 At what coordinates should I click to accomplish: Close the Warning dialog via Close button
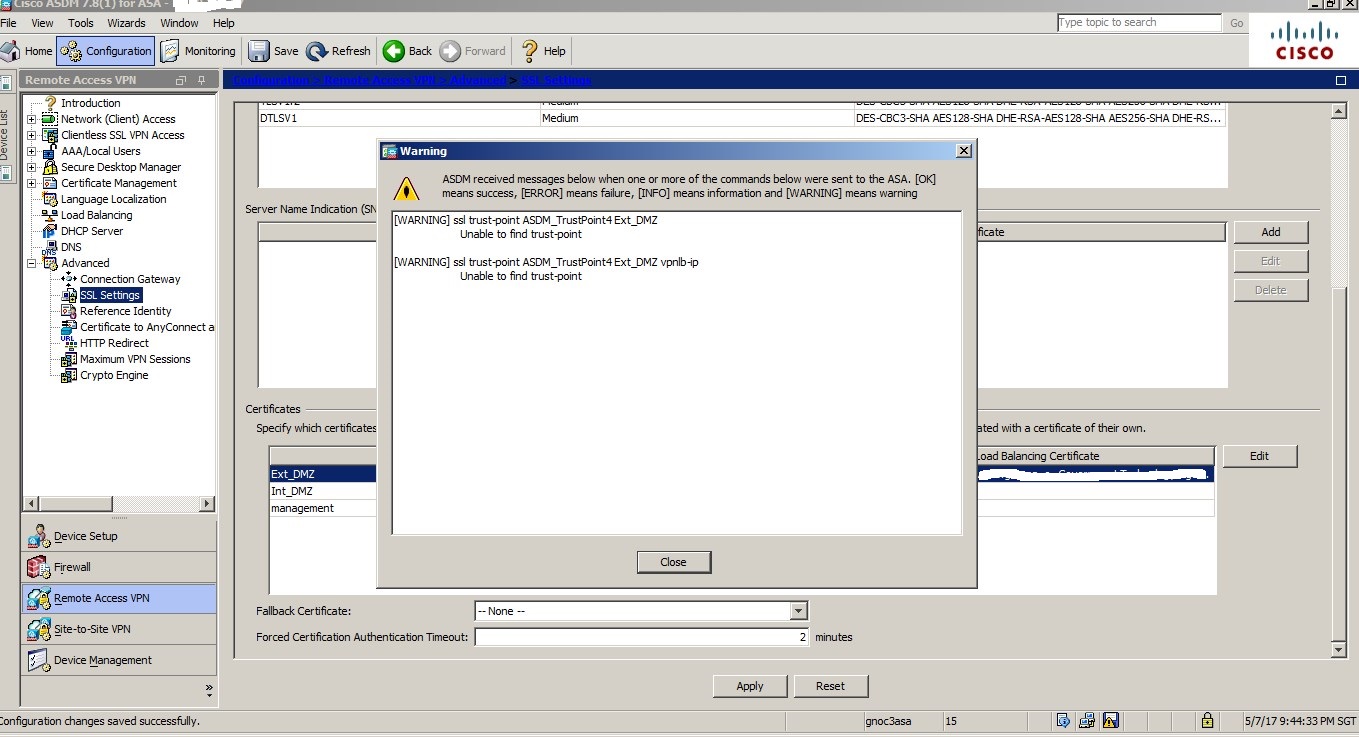674,562
